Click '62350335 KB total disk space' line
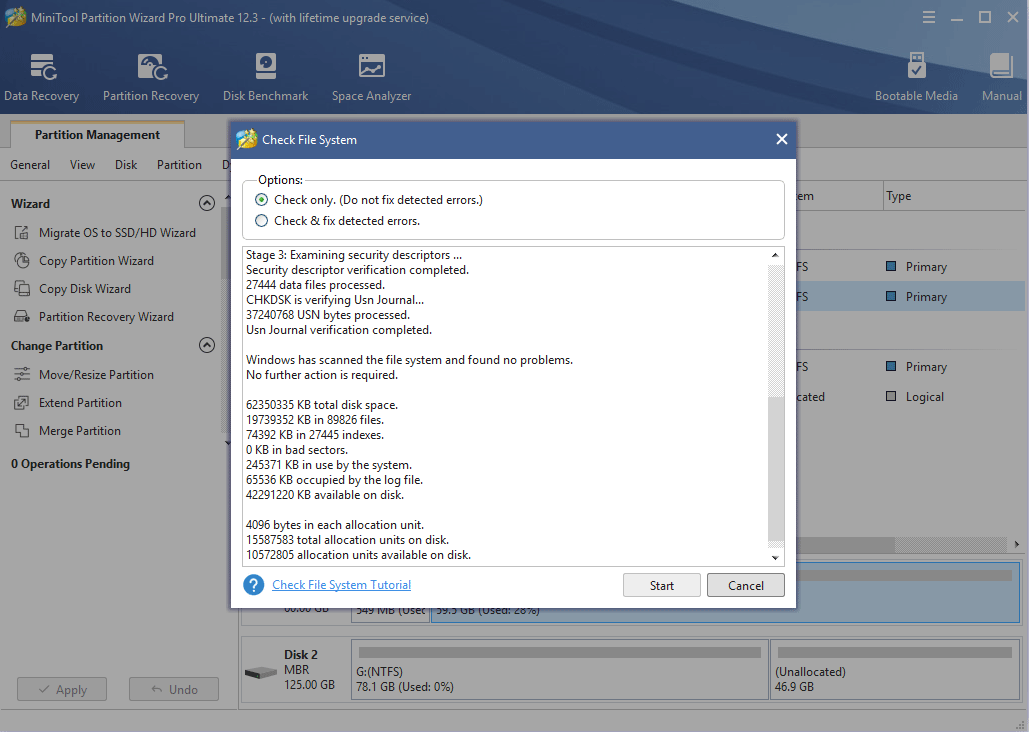The width and height of the screenshot is (1029, 732). [x=322, y=404]
